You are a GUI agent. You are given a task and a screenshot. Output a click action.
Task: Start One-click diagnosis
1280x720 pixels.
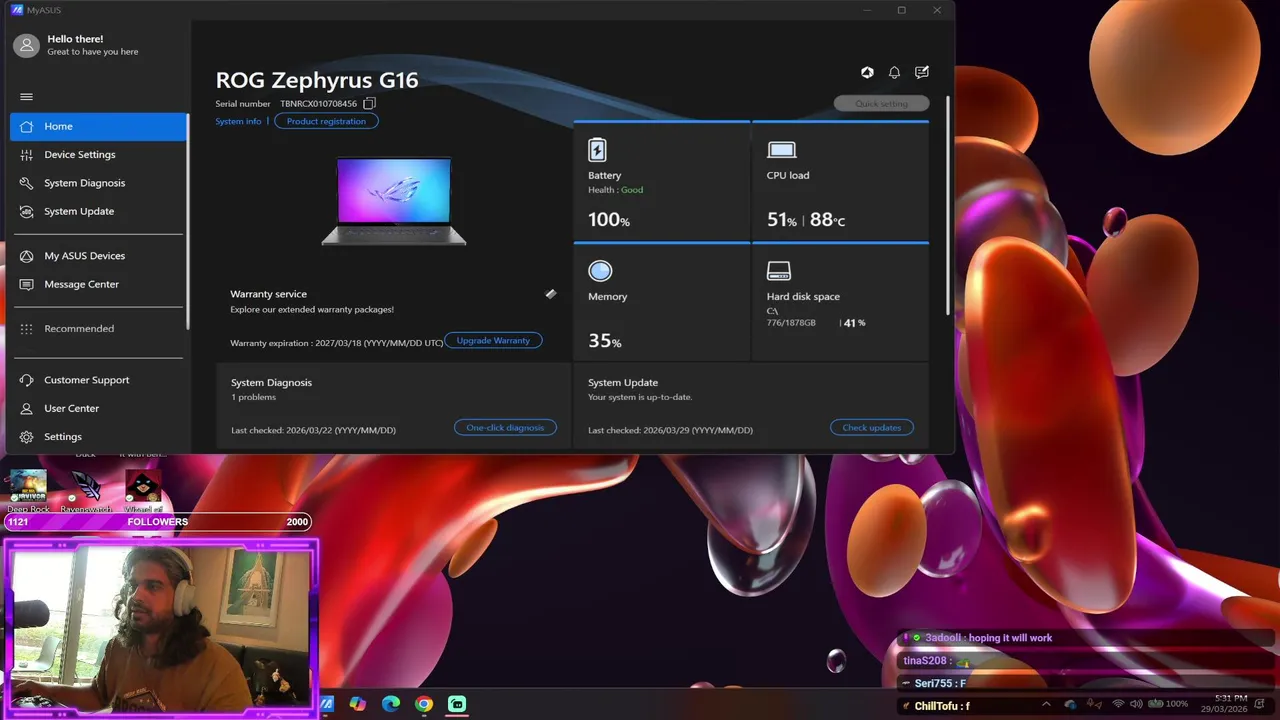click(505, 428)
